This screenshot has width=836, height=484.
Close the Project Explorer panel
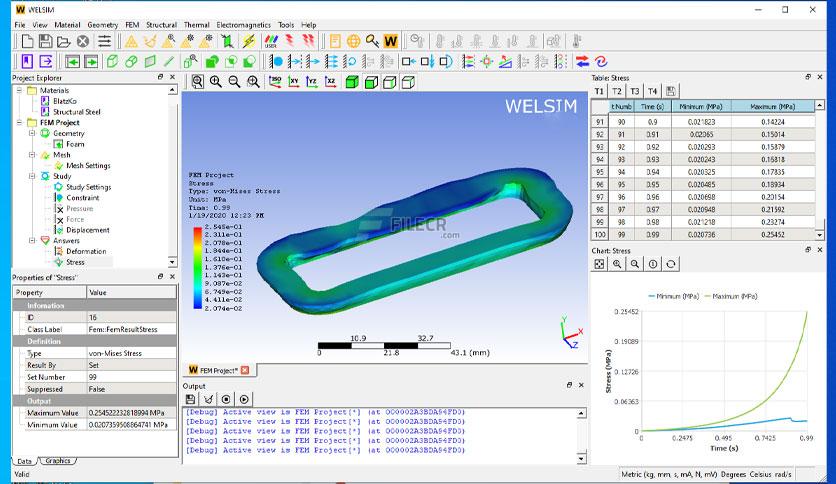pos(172,77)
